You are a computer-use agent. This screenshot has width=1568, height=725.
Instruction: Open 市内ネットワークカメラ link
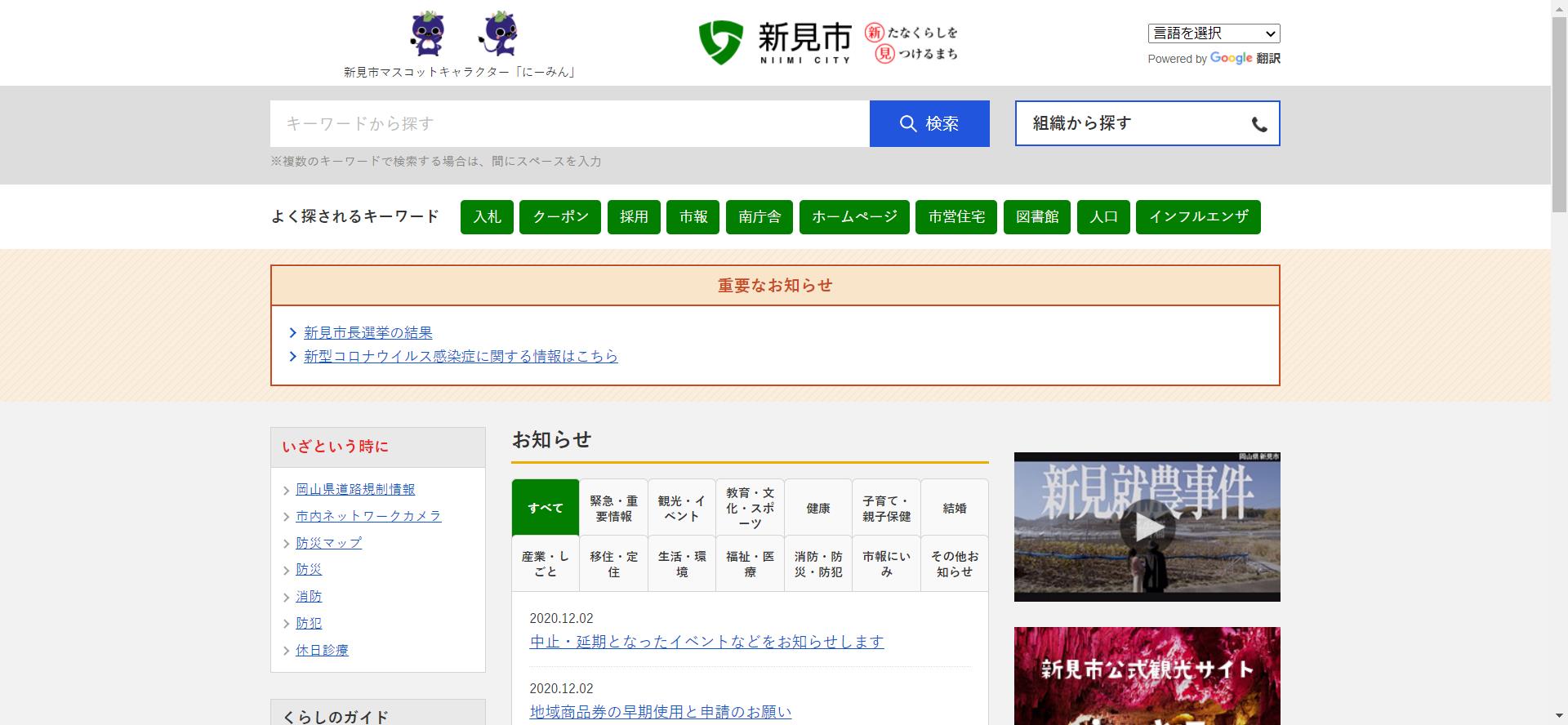coord(368,516)
